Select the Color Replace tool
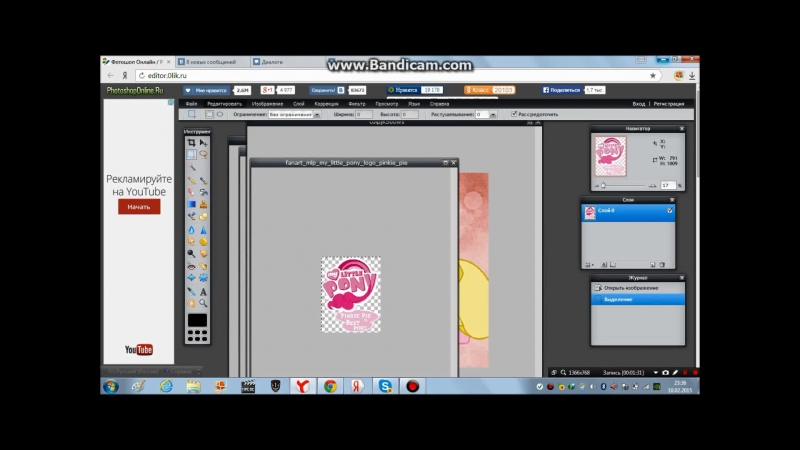This screenshot has width=800, height=450. click(x=191, y=216)
